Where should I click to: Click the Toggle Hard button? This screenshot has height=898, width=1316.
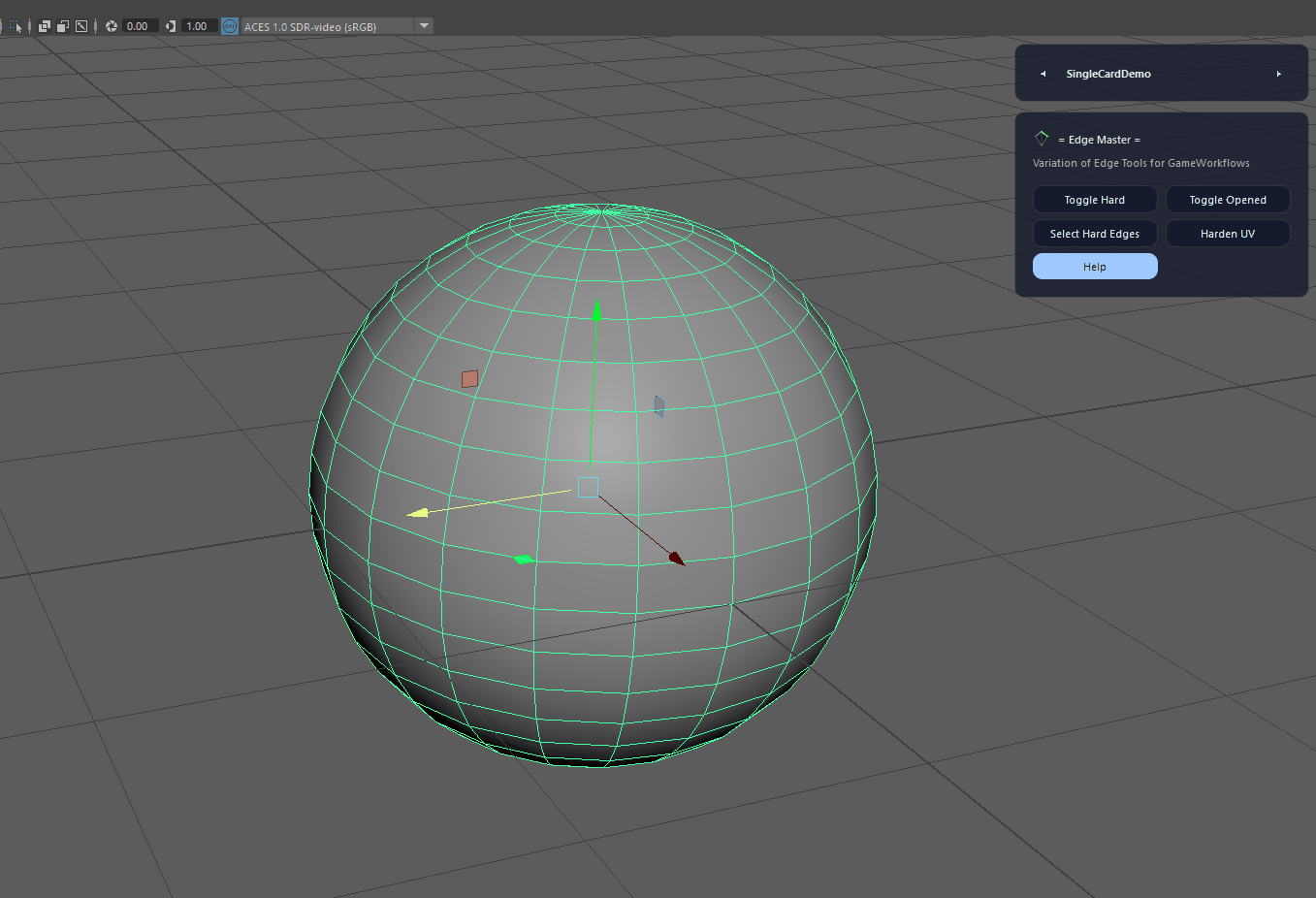click(x=1095, y=200)
